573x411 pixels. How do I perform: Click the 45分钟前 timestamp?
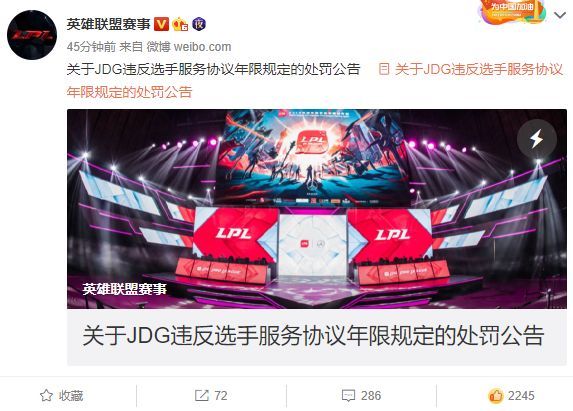click(91, 47)
